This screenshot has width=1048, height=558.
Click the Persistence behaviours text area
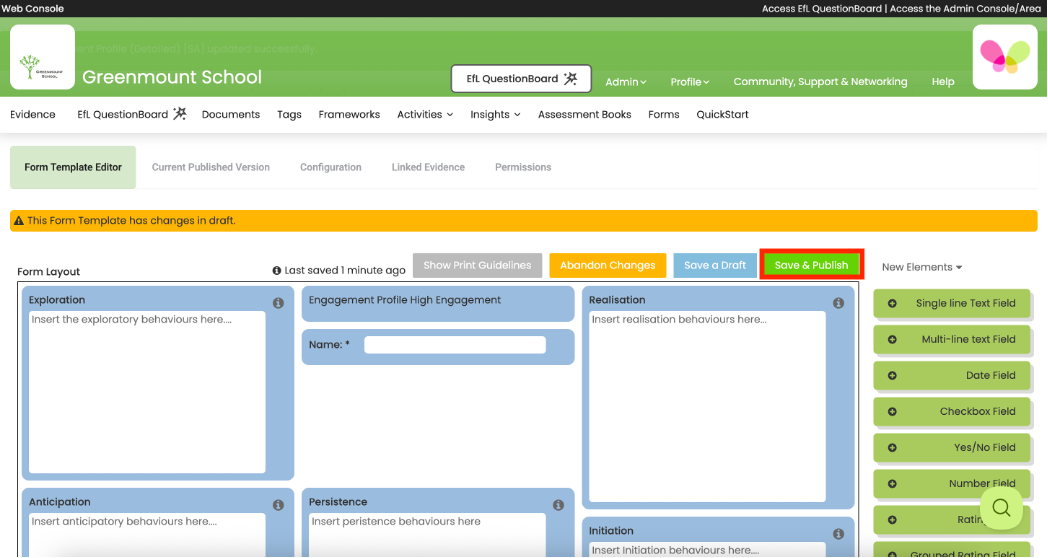(427, 535)
